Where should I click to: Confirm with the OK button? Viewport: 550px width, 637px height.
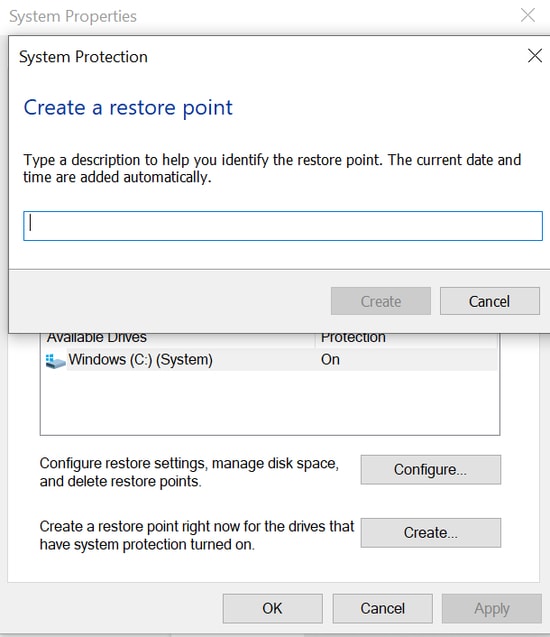(273, 608)
